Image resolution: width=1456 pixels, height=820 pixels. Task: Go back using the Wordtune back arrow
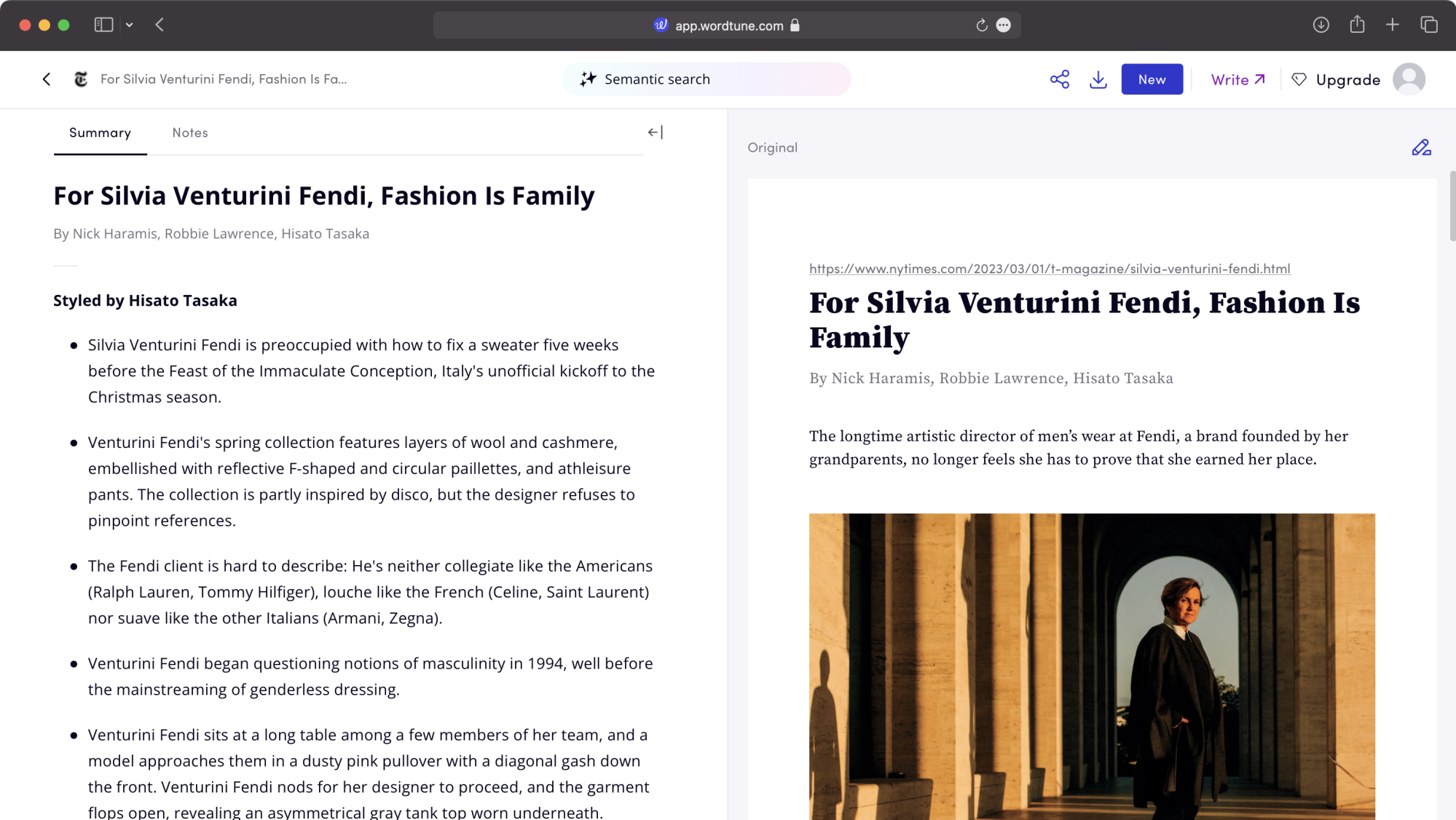pos(47,79)
